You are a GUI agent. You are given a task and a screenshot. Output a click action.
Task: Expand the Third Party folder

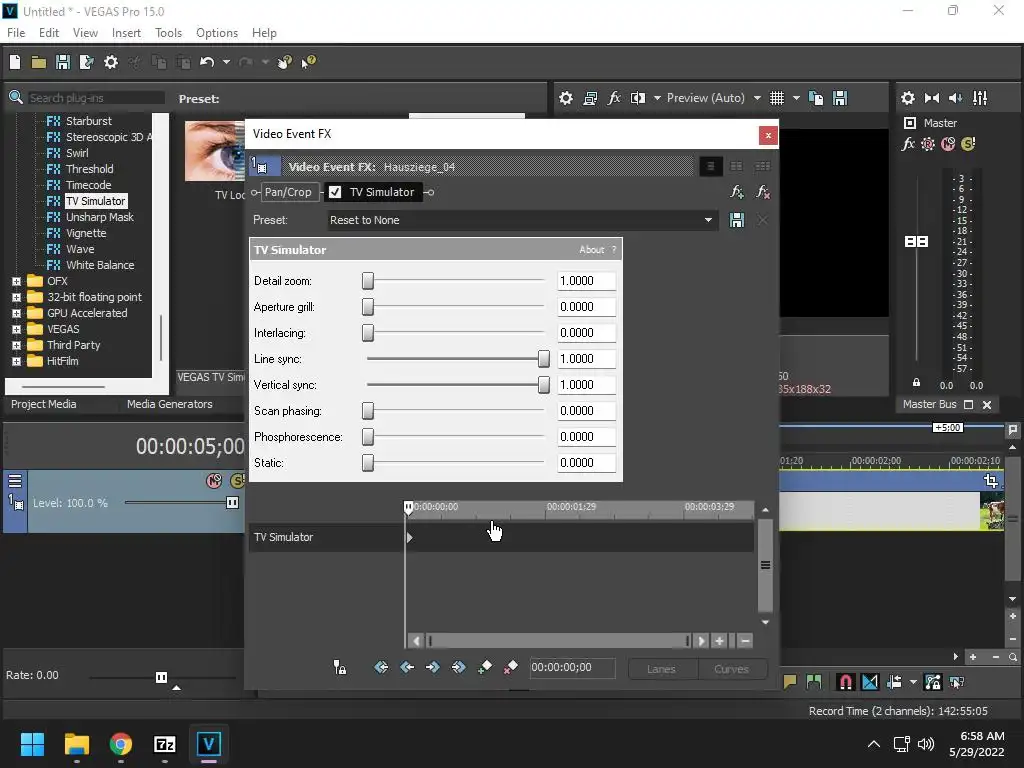tap(16, 345)
